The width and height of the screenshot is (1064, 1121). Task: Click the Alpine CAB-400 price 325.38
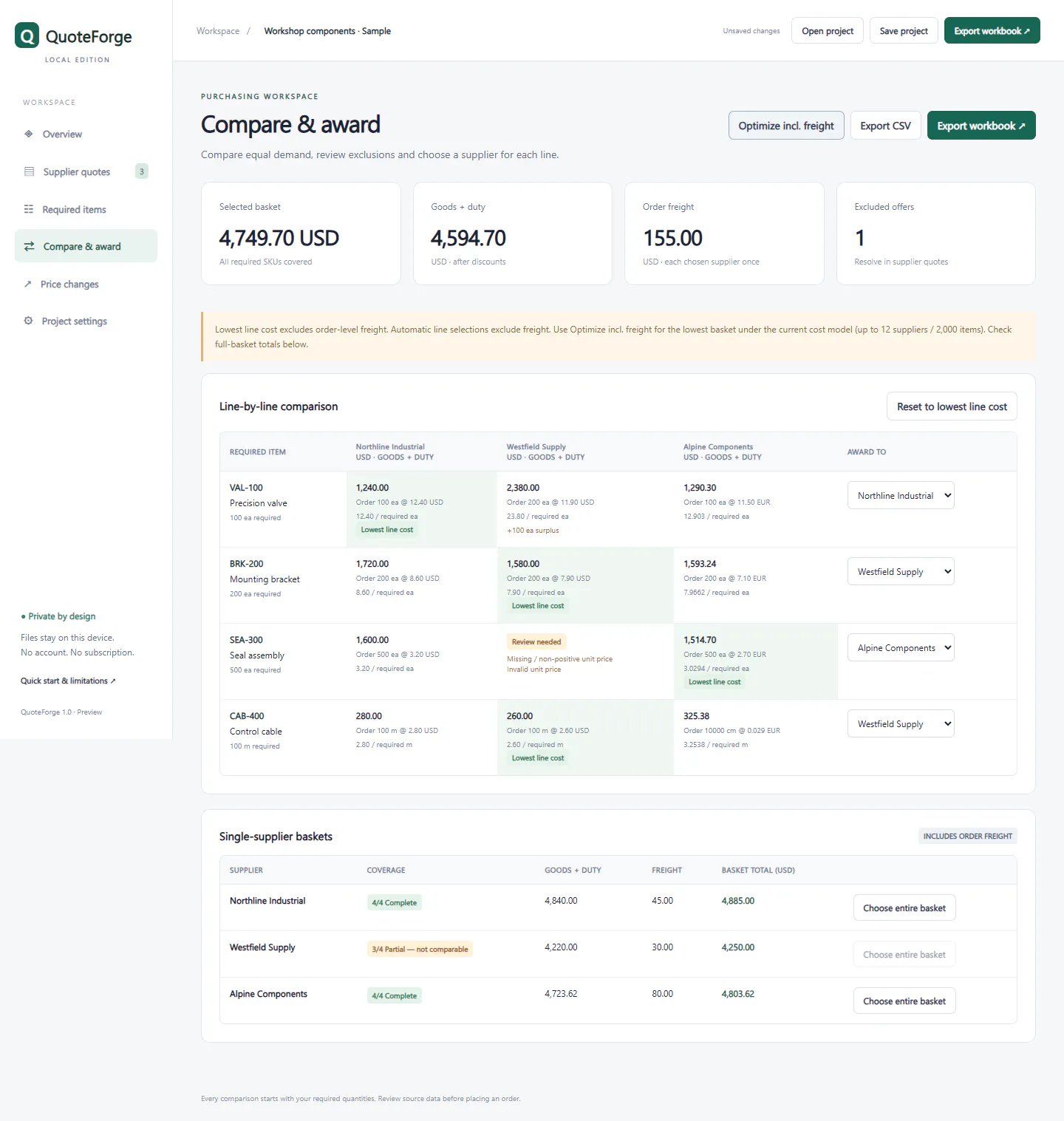697,716
